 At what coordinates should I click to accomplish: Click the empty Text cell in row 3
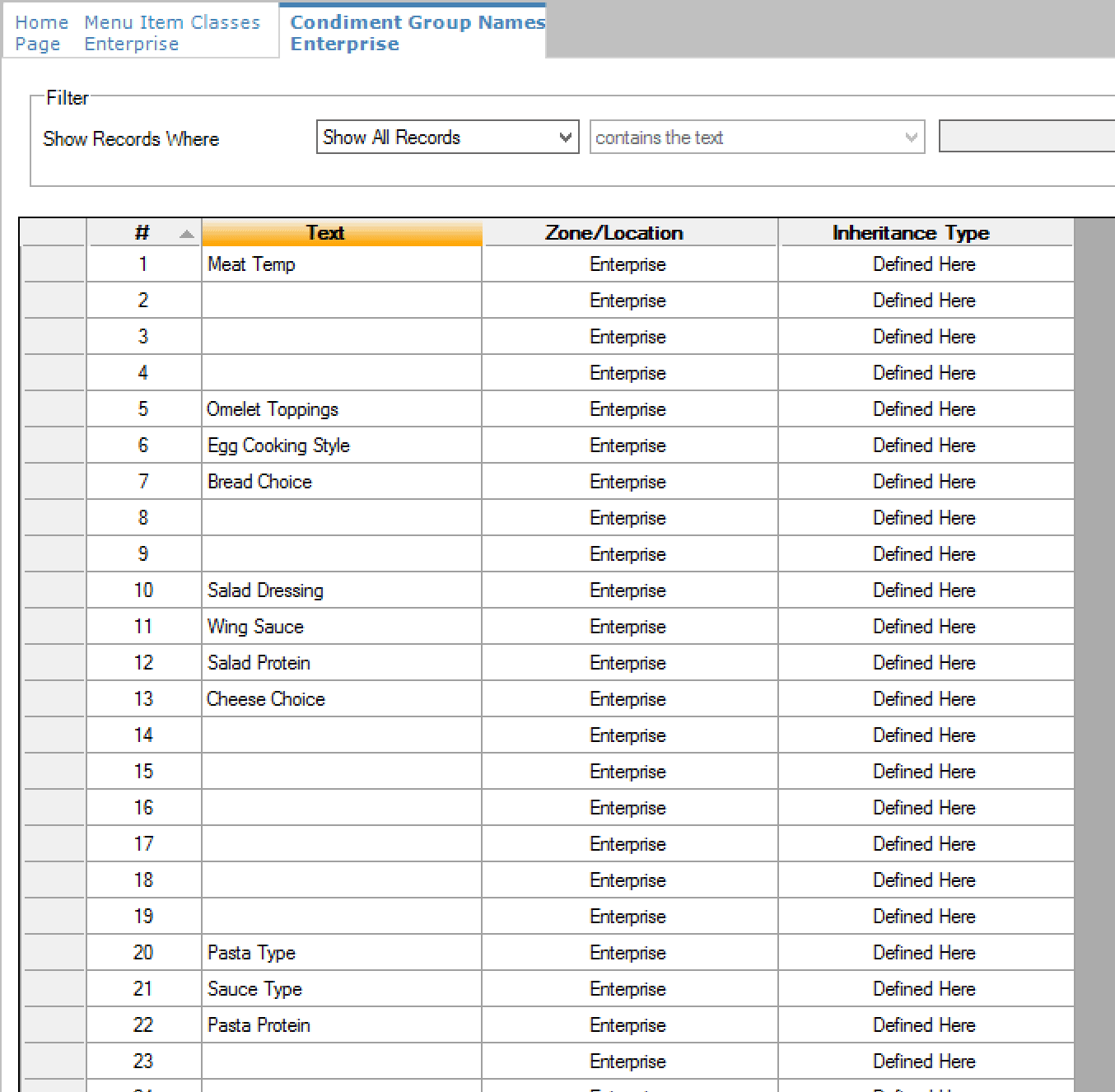coord(342,337)
